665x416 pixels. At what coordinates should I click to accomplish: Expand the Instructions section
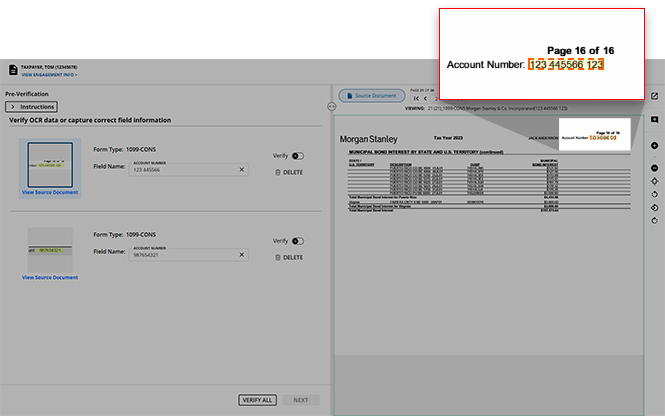point(32,107)
